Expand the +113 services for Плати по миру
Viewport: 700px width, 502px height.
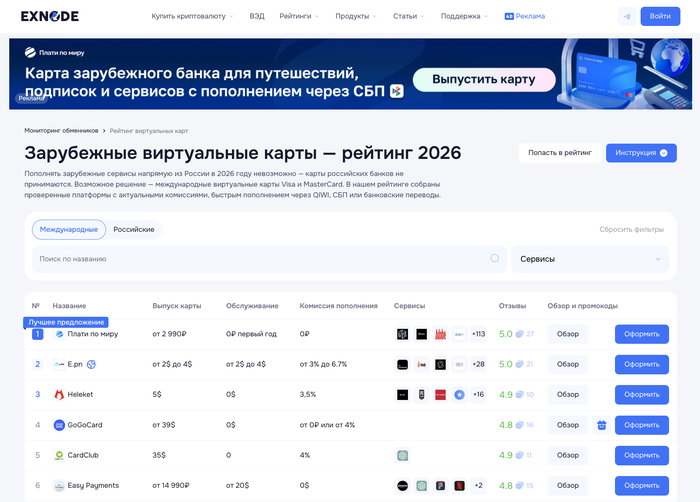(478, 334)
